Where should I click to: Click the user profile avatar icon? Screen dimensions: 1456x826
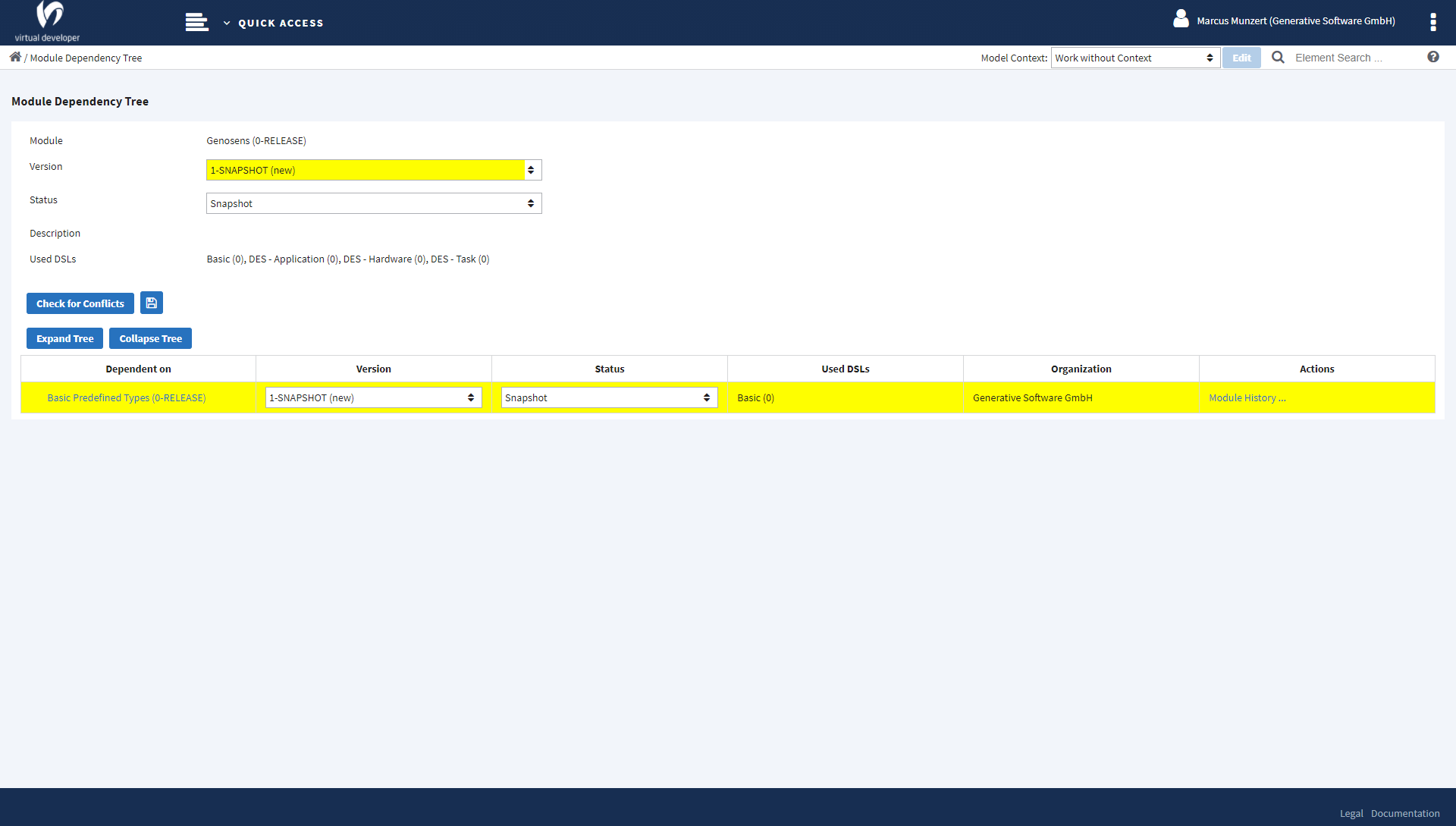click(x=1181, y=19)
